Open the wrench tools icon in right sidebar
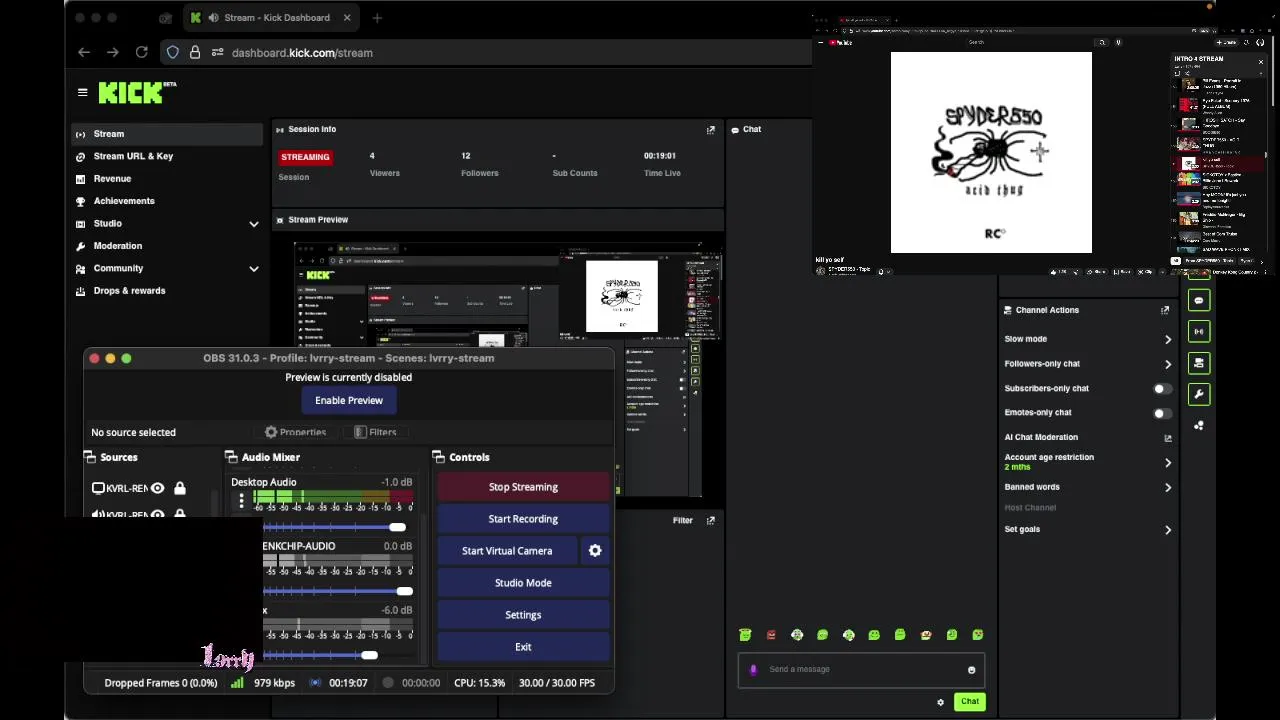 click(1199, 394)
